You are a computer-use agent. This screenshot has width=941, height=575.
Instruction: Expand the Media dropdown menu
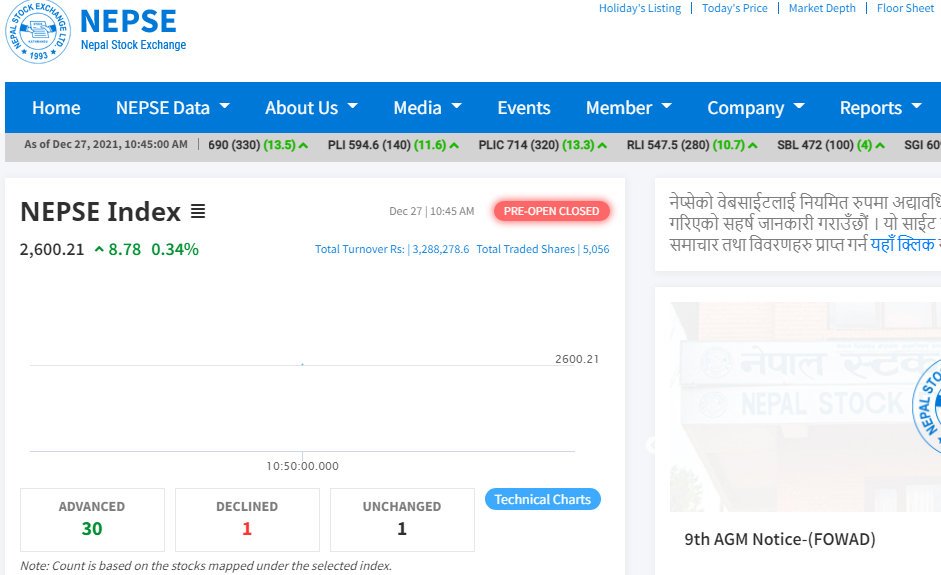[427, 108]
